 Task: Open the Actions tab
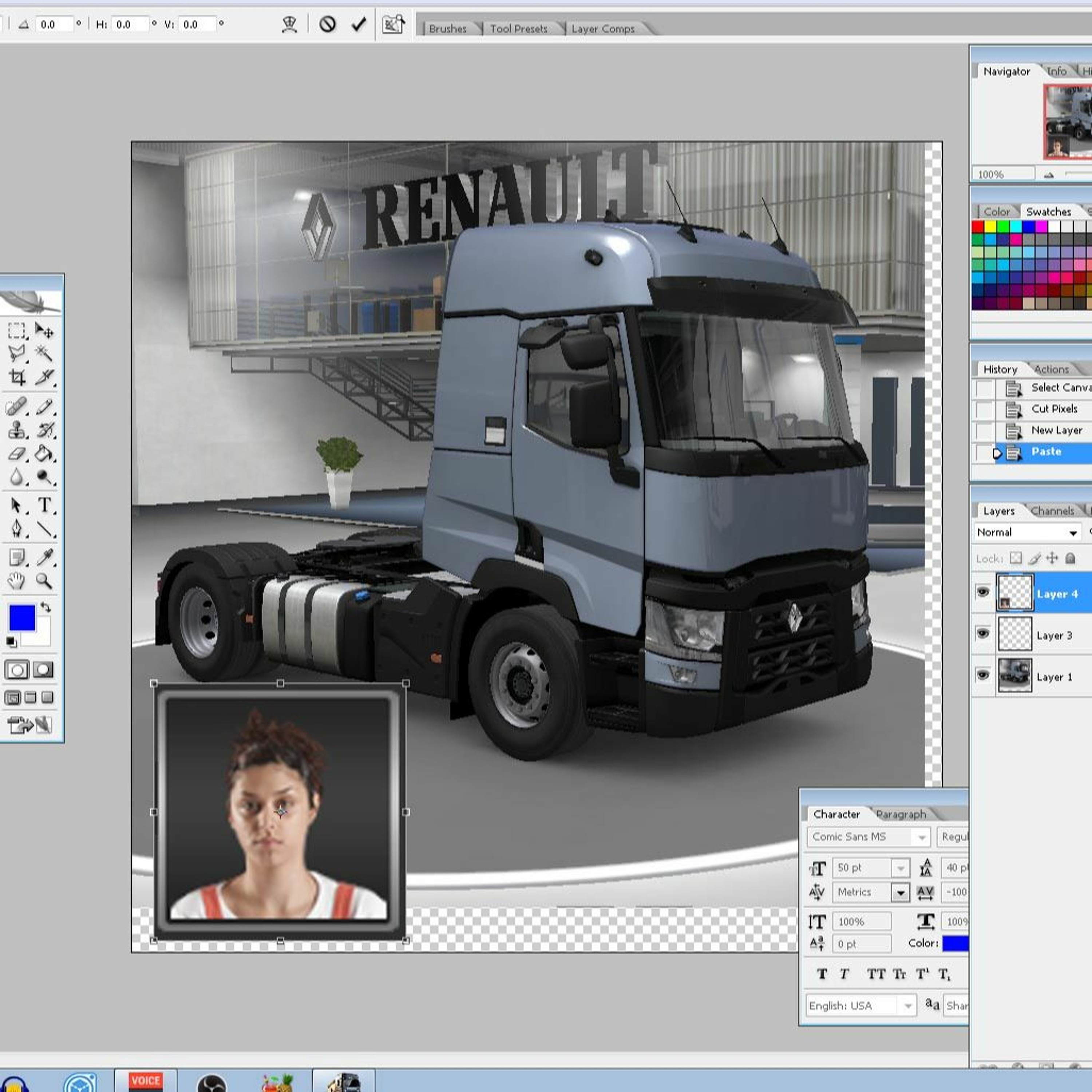click(1051, 370)
